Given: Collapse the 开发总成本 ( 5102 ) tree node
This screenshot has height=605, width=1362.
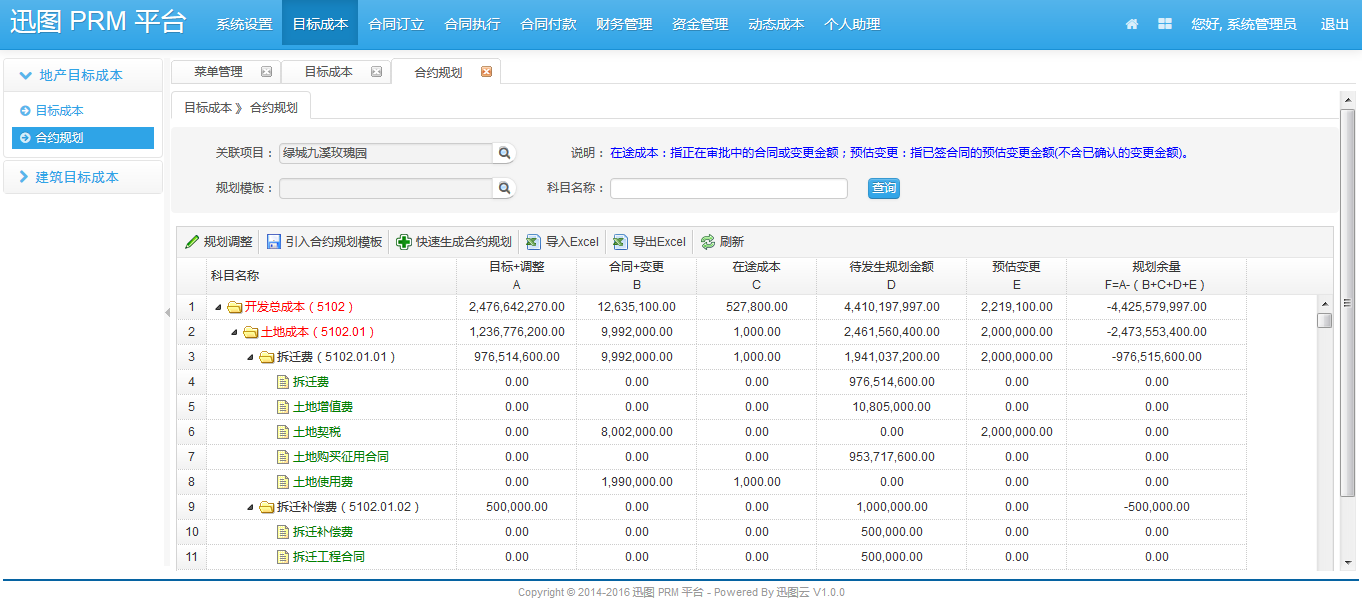Looking at the screenshot, I should click(x=219, y=307).
